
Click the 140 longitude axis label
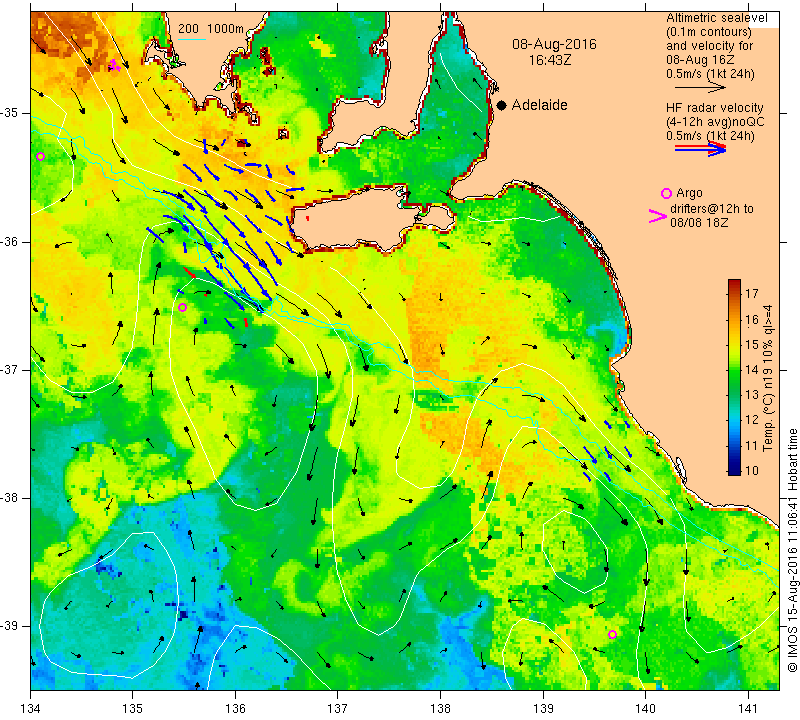coord(645,708)
